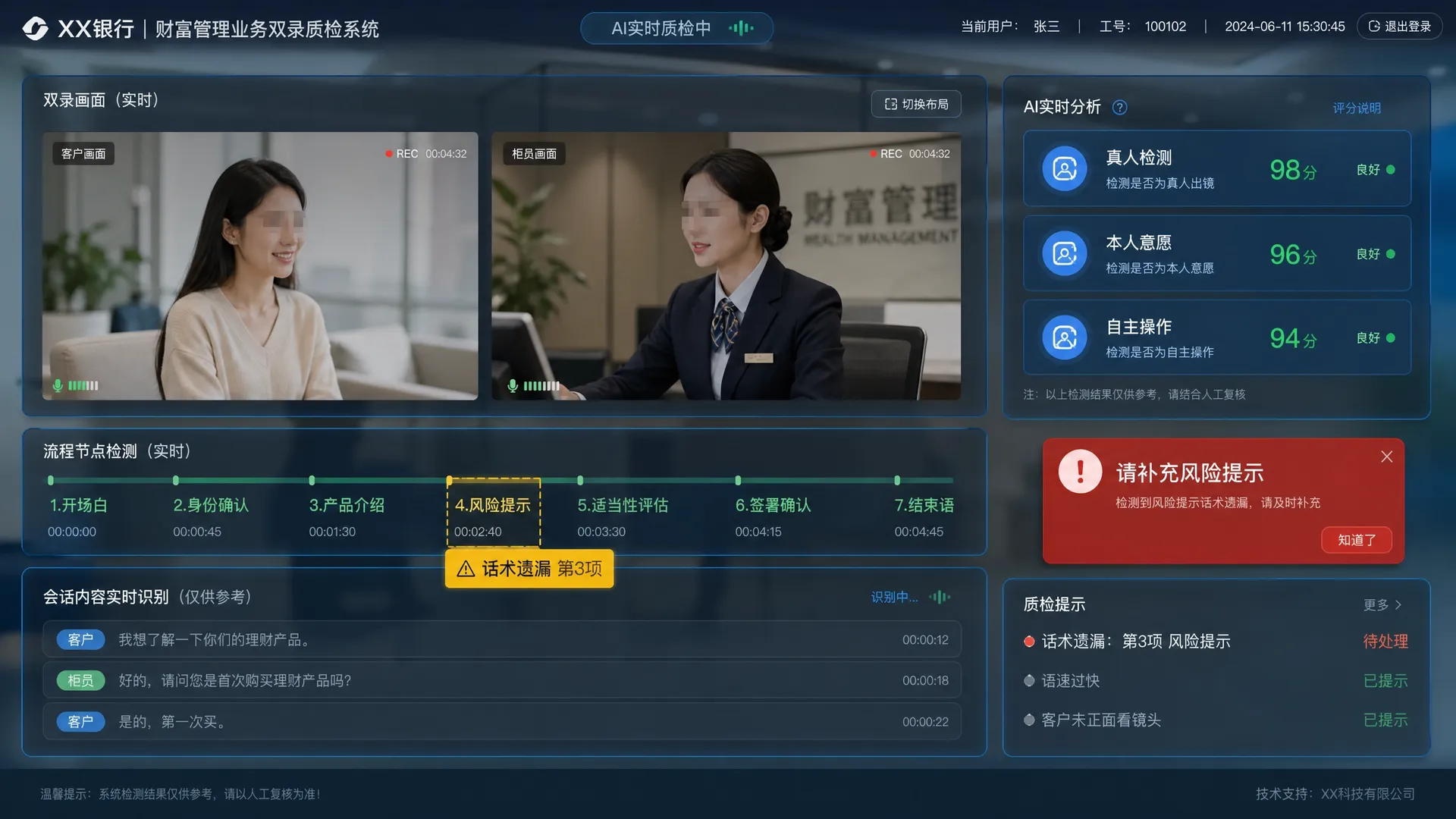
Task: Click the 待处理 status text
Action: point(1385,642)
